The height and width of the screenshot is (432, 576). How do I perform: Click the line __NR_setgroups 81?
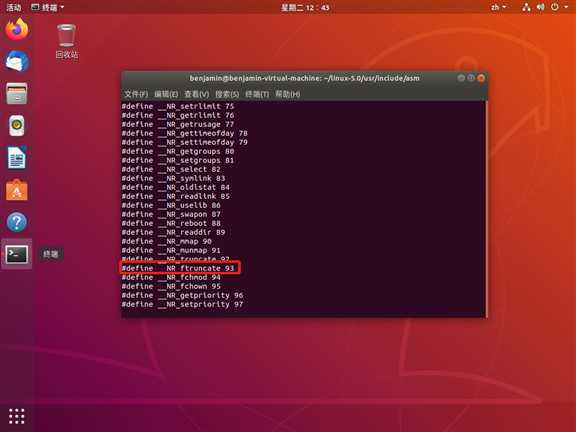click(x=178, y=160)
